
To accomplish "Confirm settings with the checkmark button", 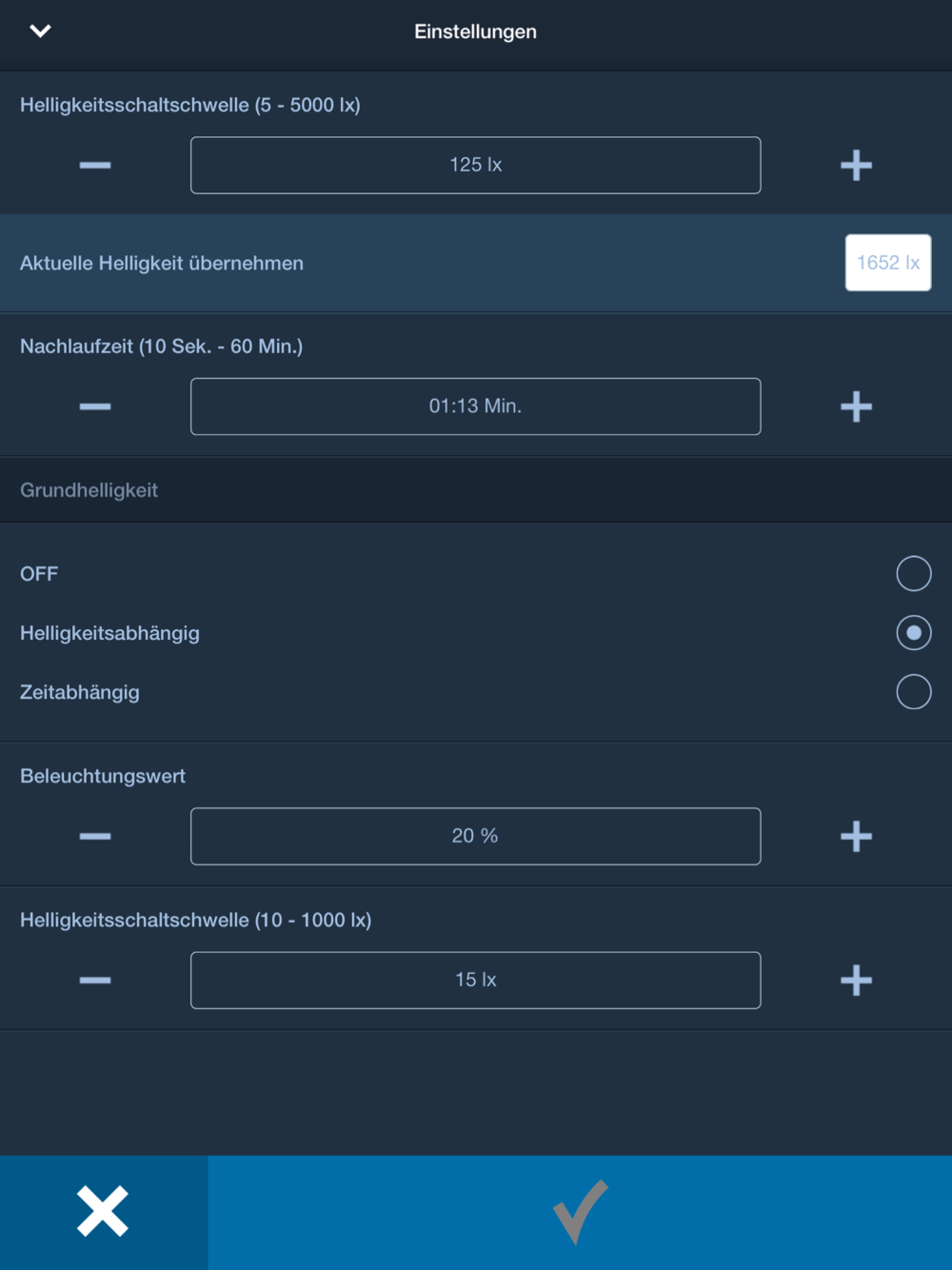I will tap(580, 1212).
